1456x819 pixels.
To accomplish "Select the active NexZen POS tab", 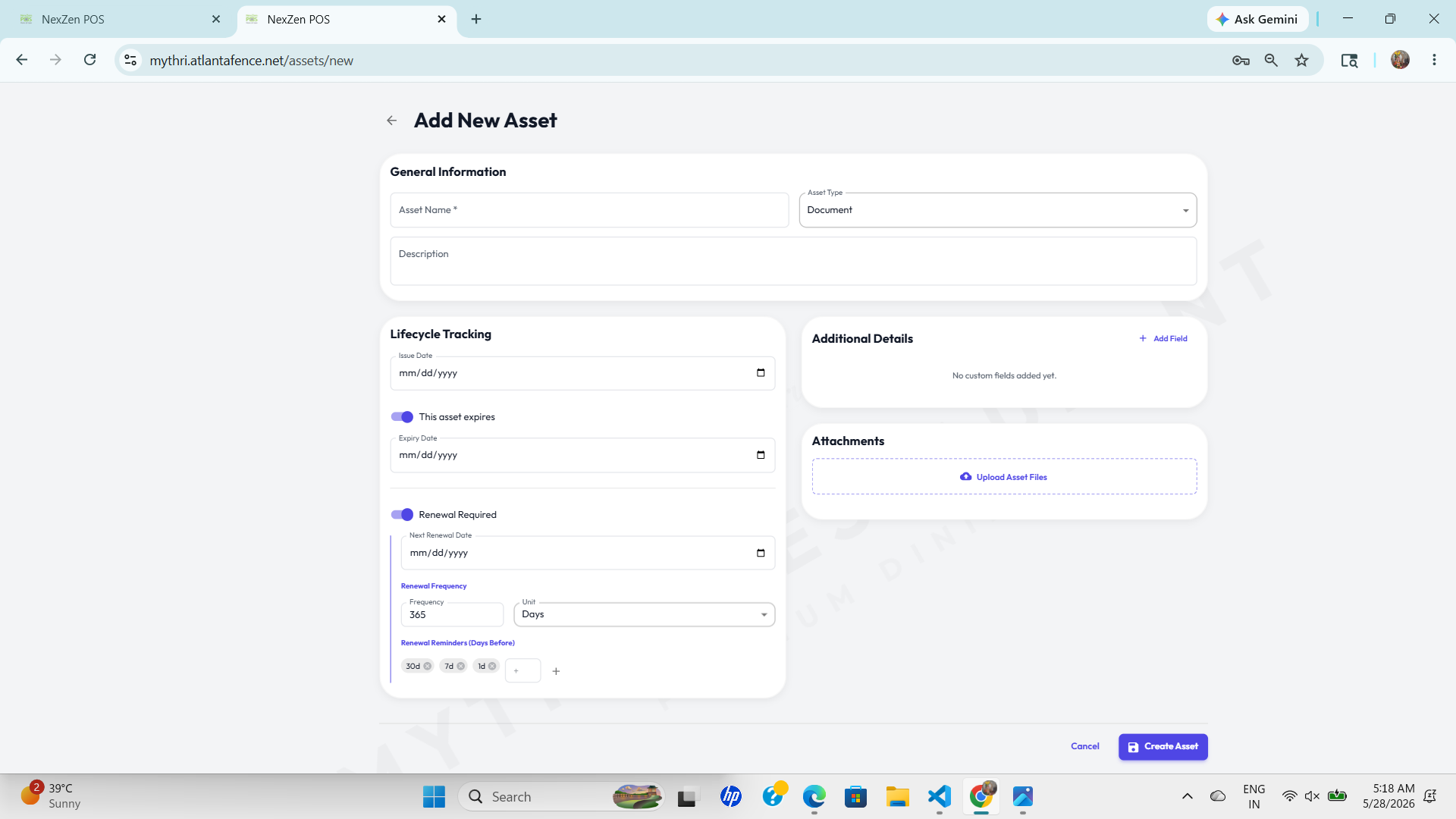I will click(x=347, y=19).
